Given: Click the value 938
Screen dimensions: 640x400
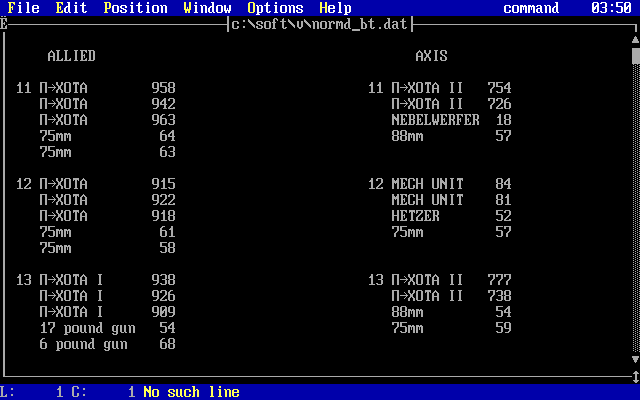Looking at the screenshot, I should pos(163,280).
